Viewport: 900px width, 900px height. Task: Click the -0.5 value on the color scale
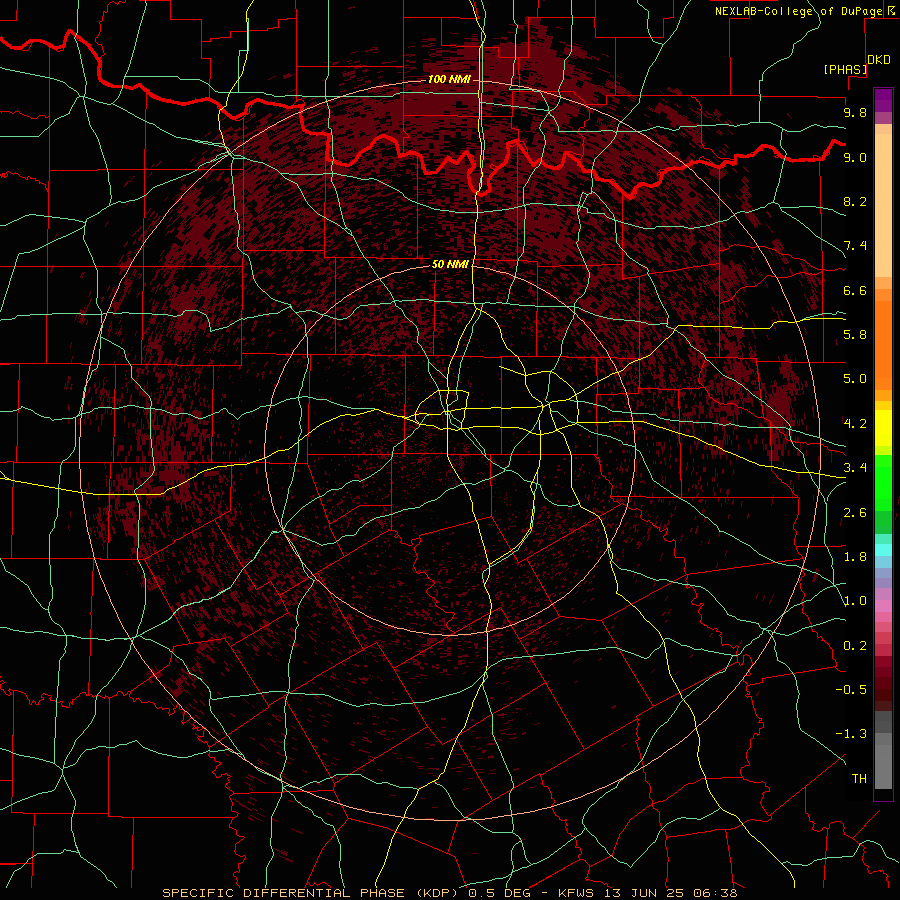(851, 690)
